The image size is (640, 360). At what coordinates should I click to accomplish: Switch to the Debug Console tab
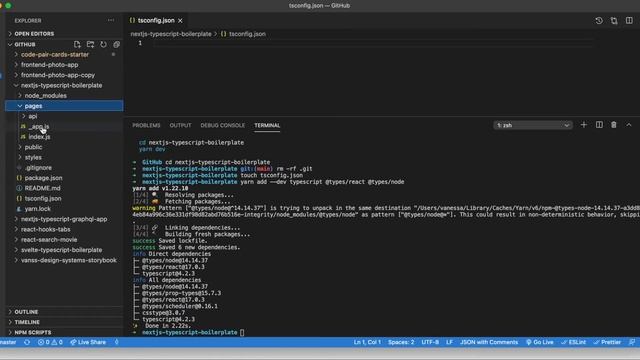tap(222, 125)
